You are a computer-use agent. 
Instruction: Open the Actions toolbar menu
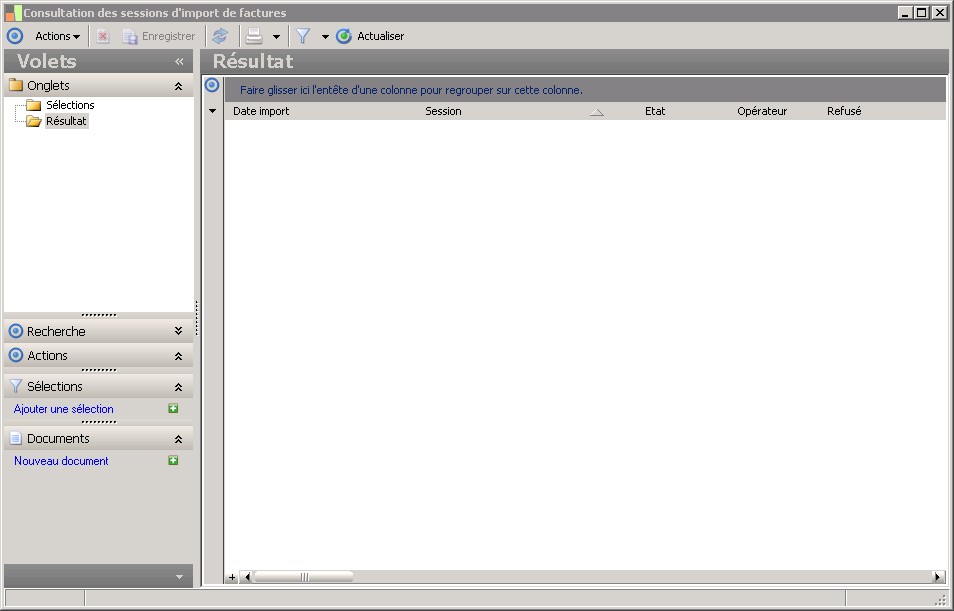coord(57,37)
